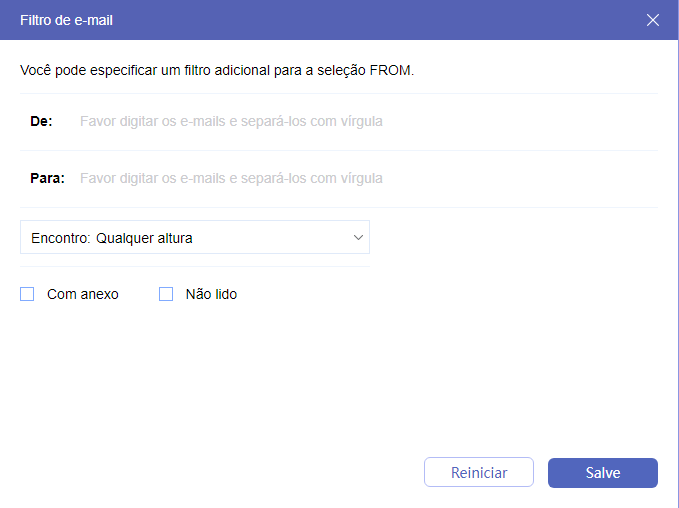Focus the placeholder text in De field

click(231, 121)
